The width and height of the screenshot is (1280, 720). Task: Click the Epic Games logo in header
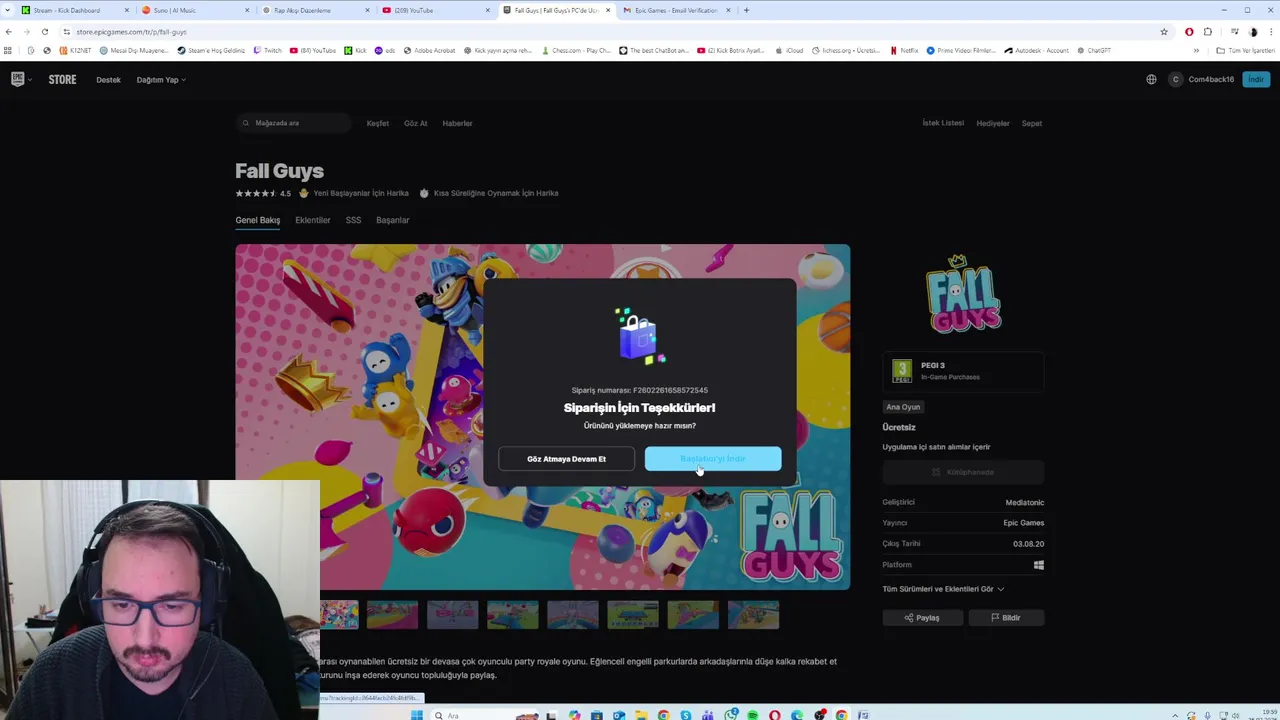point(17,79)
